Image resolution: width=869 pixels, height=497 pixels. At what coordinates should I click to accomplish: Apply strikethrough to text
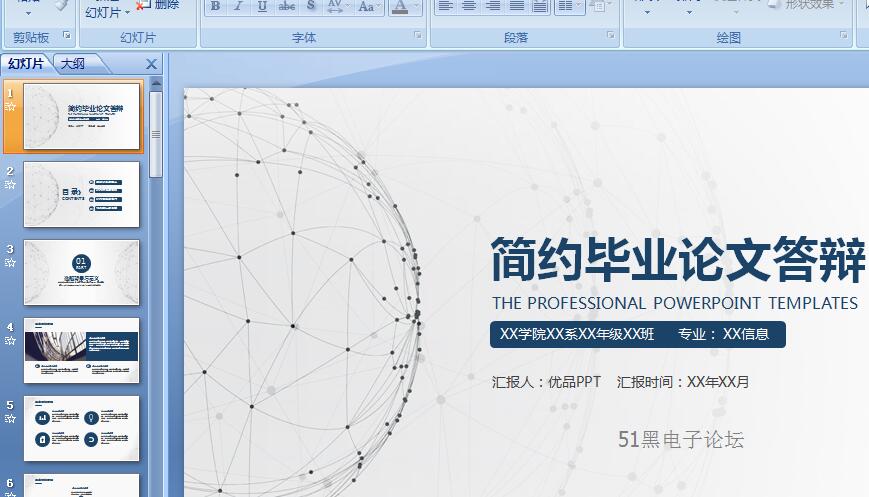pyautogui.click(x=287, y=7)
